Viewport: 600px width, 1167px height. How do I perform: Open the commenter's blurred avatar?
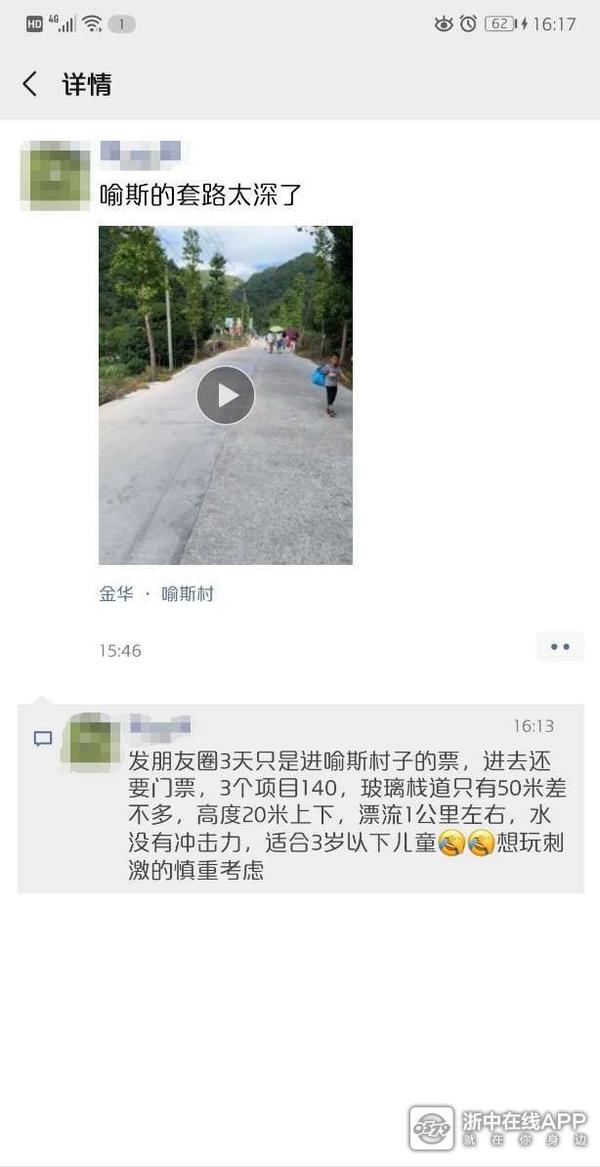pyautogui.click(x=91, y=742)
